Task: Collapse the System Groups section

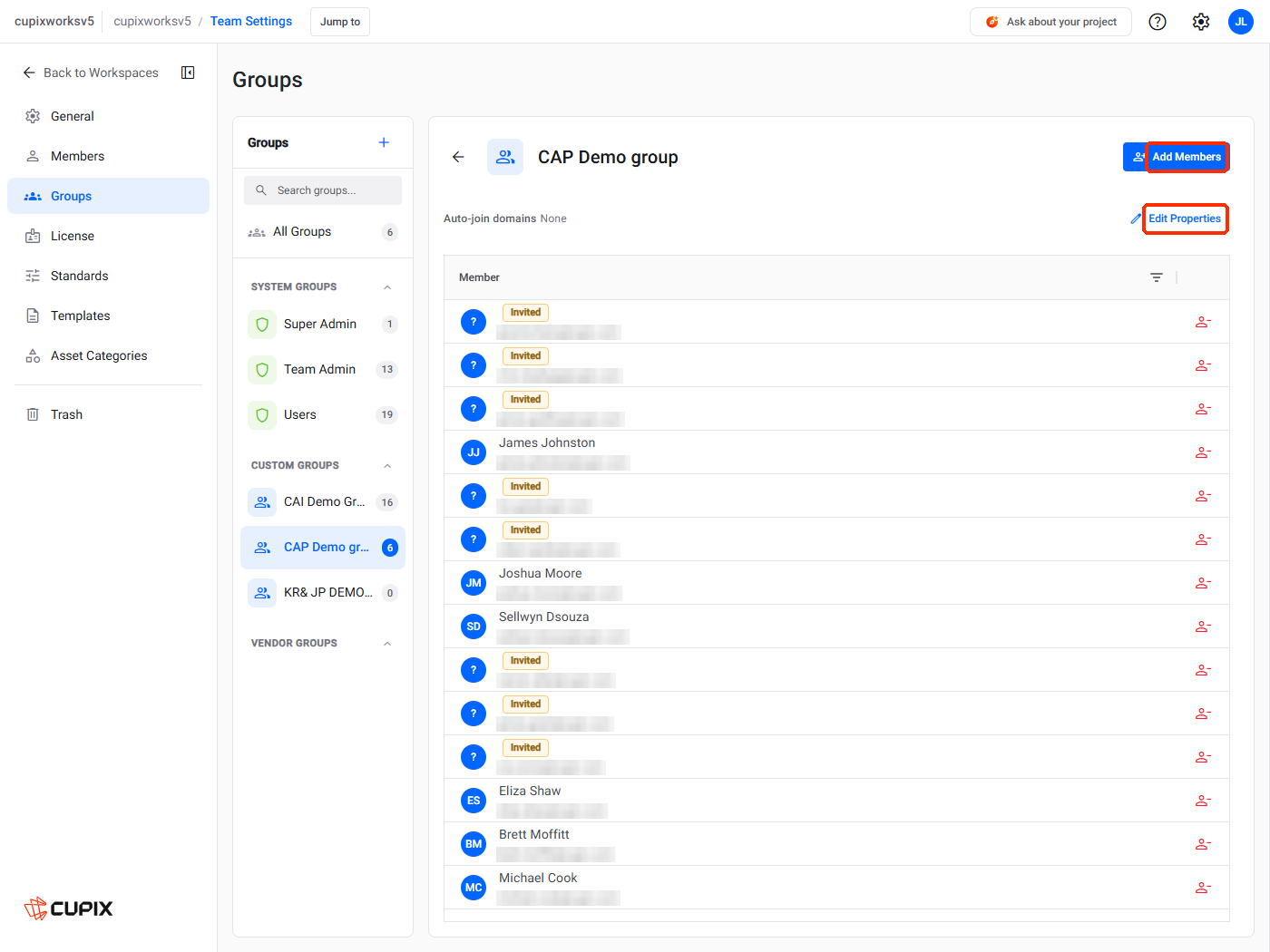Action: [387, 287]
